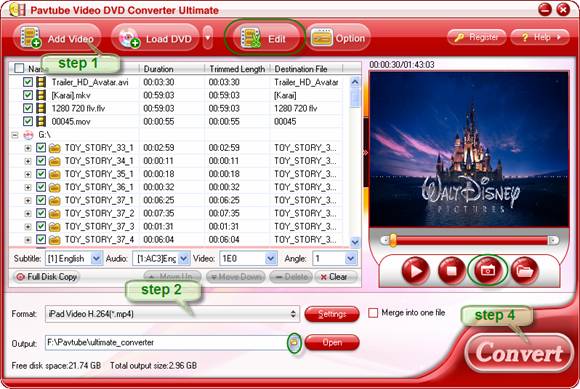Stop the preview playback
This screenshot has width=580, height=389.
pos(452,271)
